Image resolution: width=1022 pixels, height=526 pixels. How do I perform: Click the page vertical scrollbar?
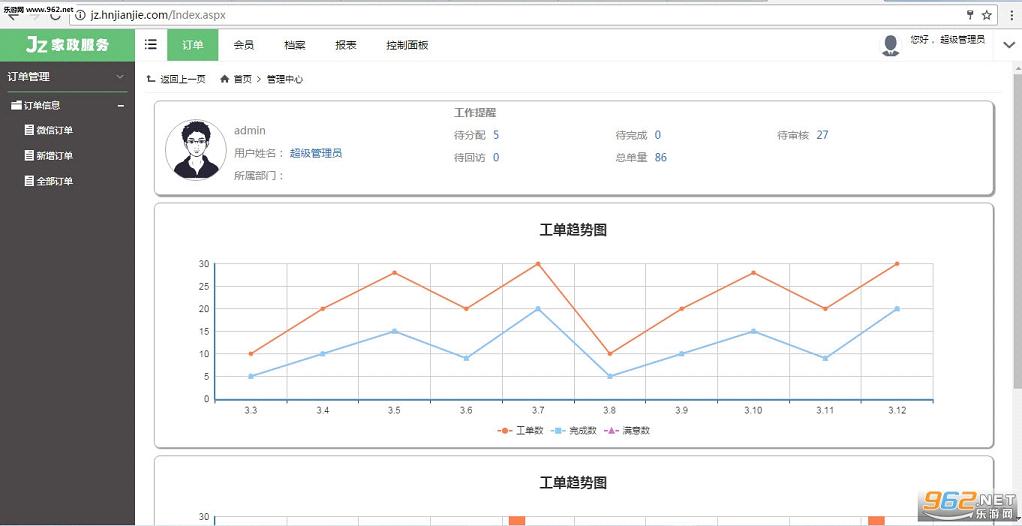click(x=1017, y=228)
